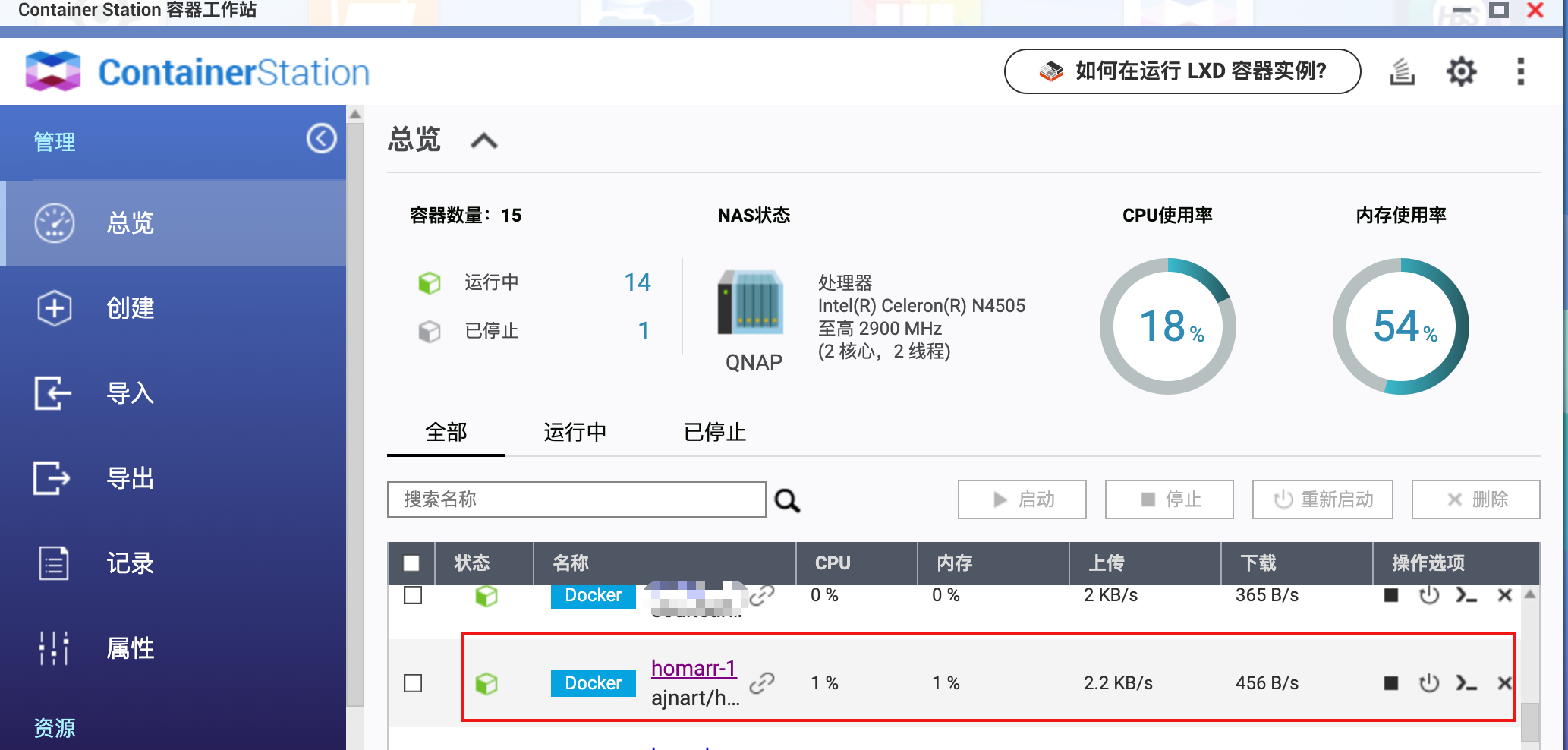The image size is (1568, 750).
Task: Expand the 资源 sidebar section
Action: 53,729
